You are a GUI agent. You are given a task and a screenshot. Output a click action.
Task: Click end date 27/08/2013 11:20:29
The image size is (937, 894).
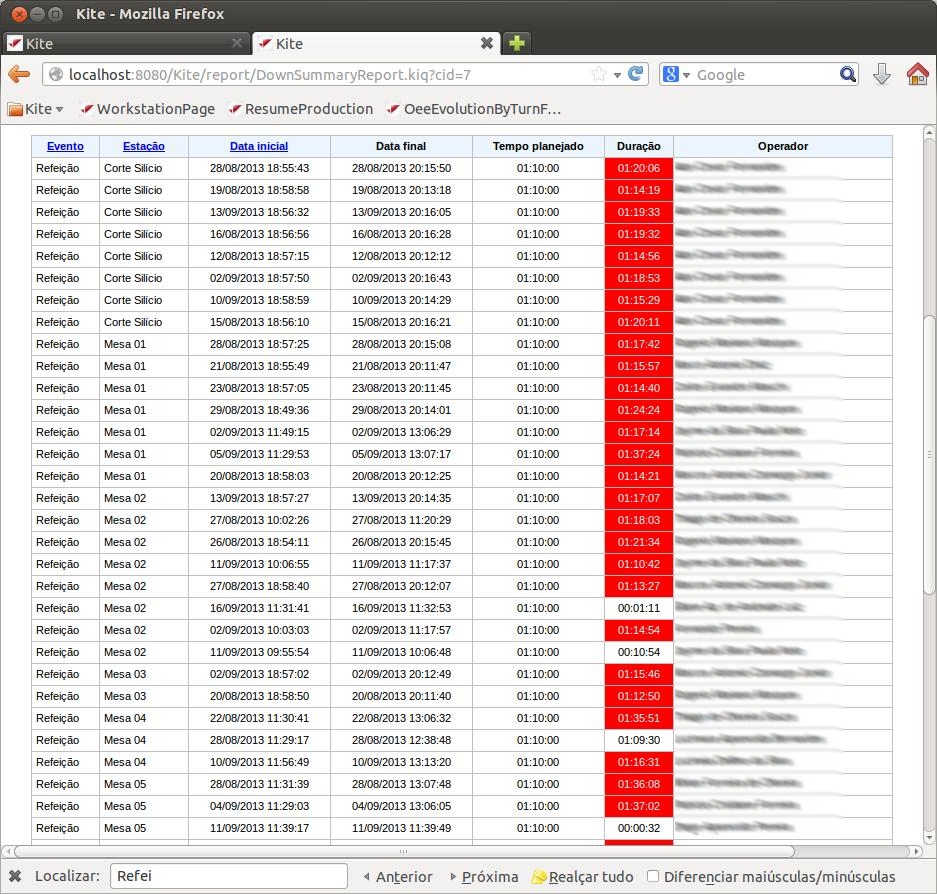[x=401, y=521]
